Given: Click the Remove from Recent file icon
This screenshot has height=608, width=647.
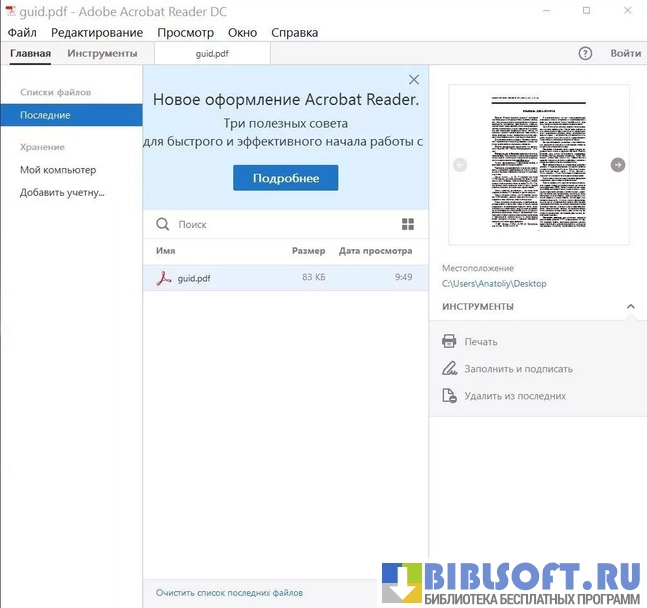Looking at the screenshot, I should pos(449,396).
